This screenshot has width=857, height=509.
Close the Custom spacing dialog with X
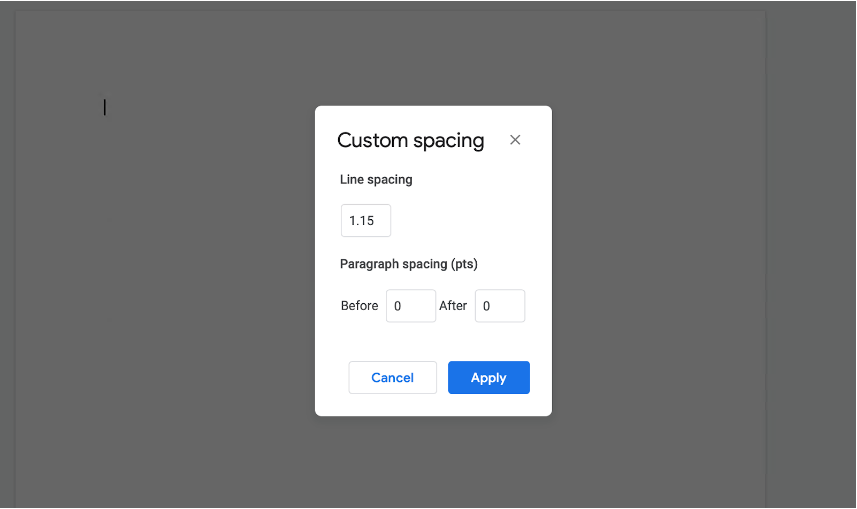point(515,140)
